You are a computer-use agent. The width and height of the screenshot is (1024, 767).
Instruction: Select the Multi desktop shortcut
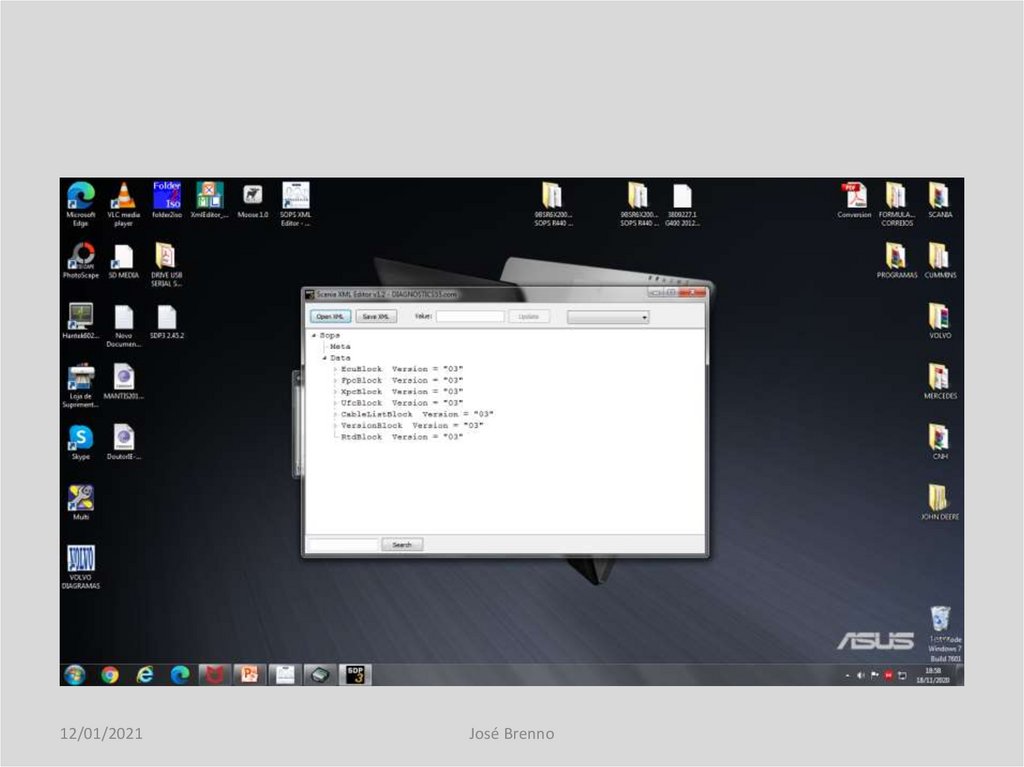(81, 502)
